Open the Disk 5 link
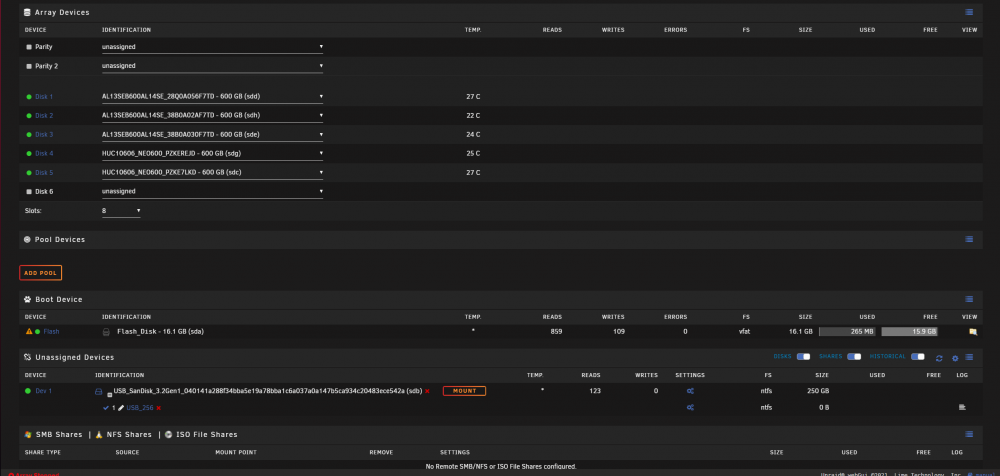This screenshot has width=1000, height=476. click(x=44, y=172)
